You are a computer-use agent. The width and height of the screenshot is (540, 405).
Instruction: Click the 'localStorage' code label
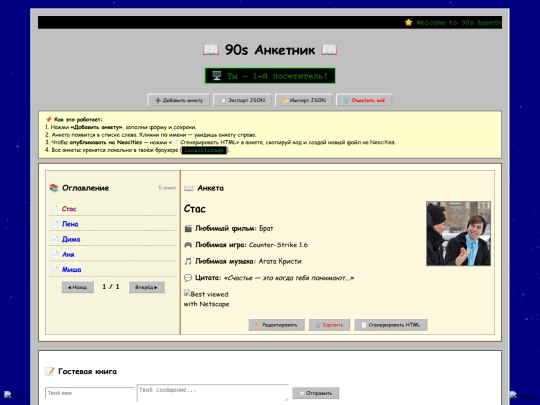coord(204,150)
